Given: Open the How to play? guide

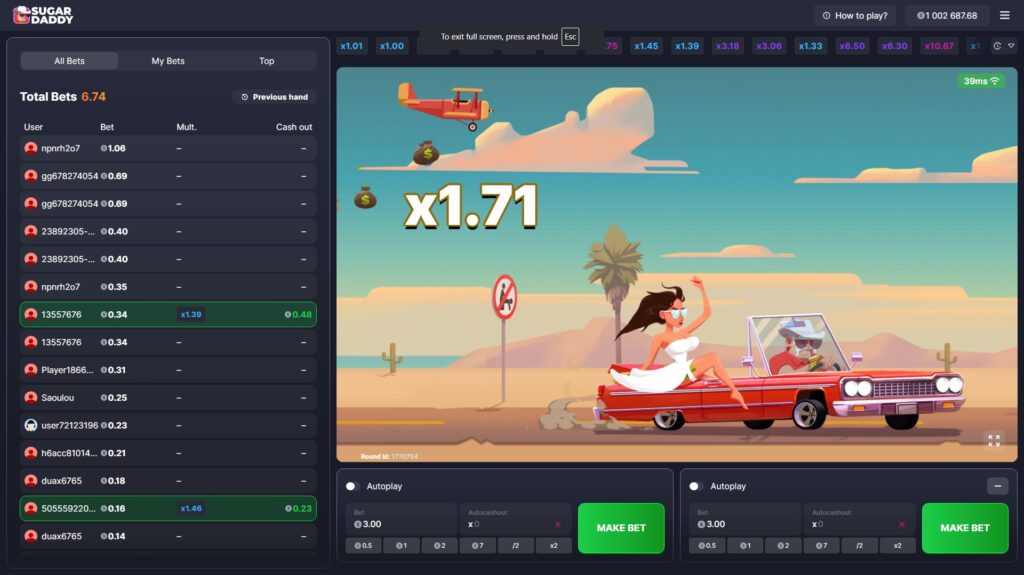Looking at the screenshot, I should (853, 15).
